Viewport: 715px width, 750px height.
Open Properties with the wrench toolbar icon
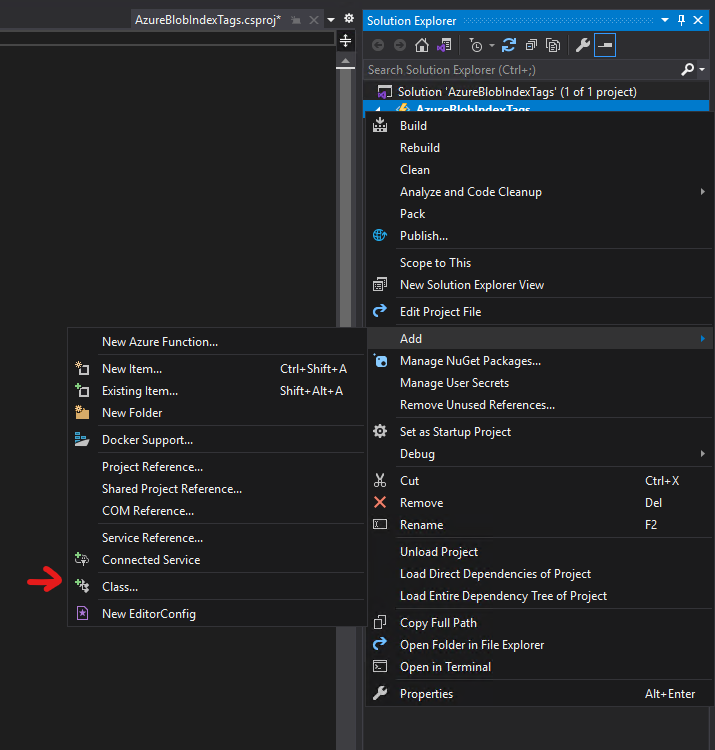point(583,45)
